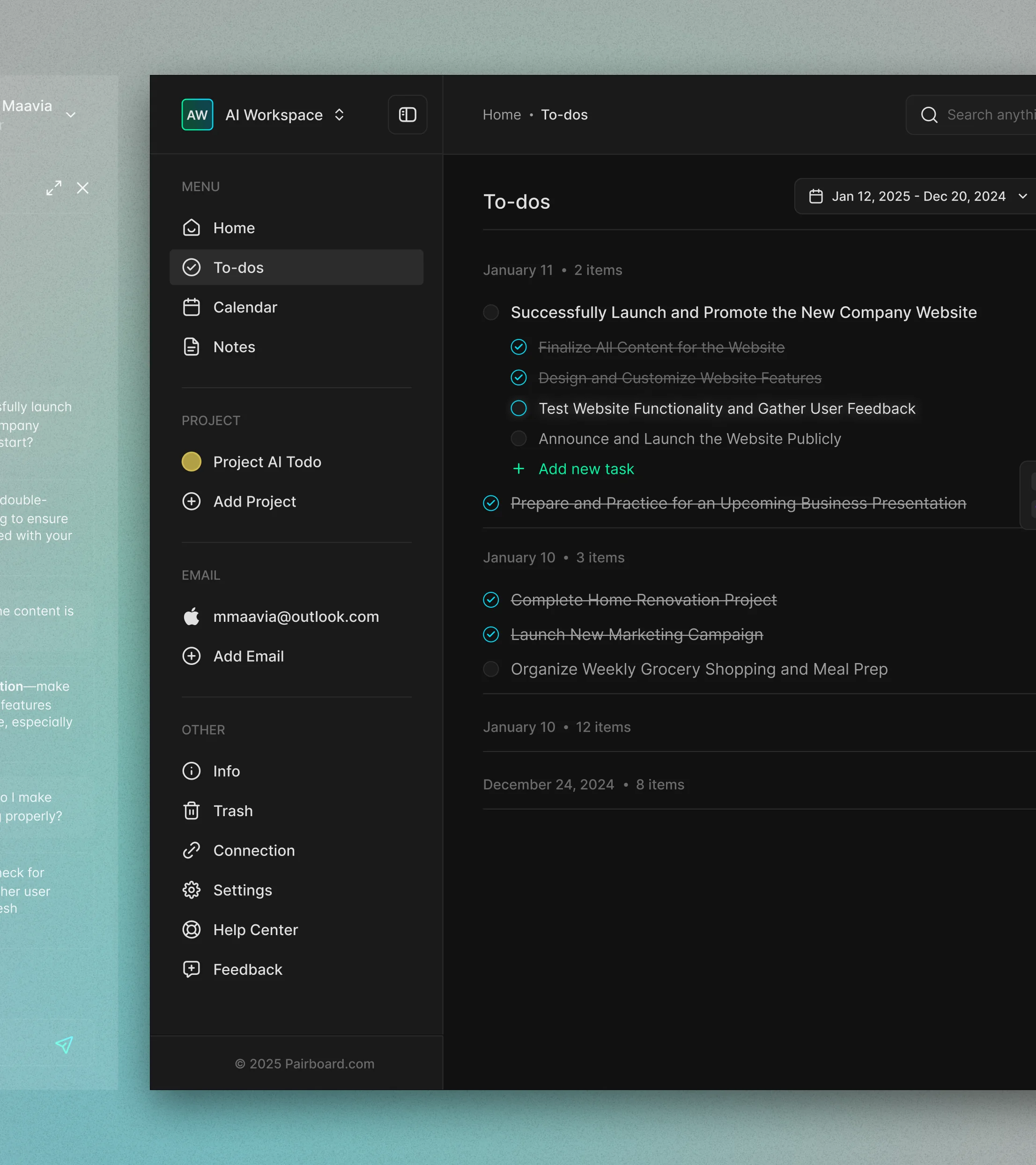Uncheck Prepare and Practice Business Presentation
Viewport: 1036px width, 1165px height.
coord(491,503)
